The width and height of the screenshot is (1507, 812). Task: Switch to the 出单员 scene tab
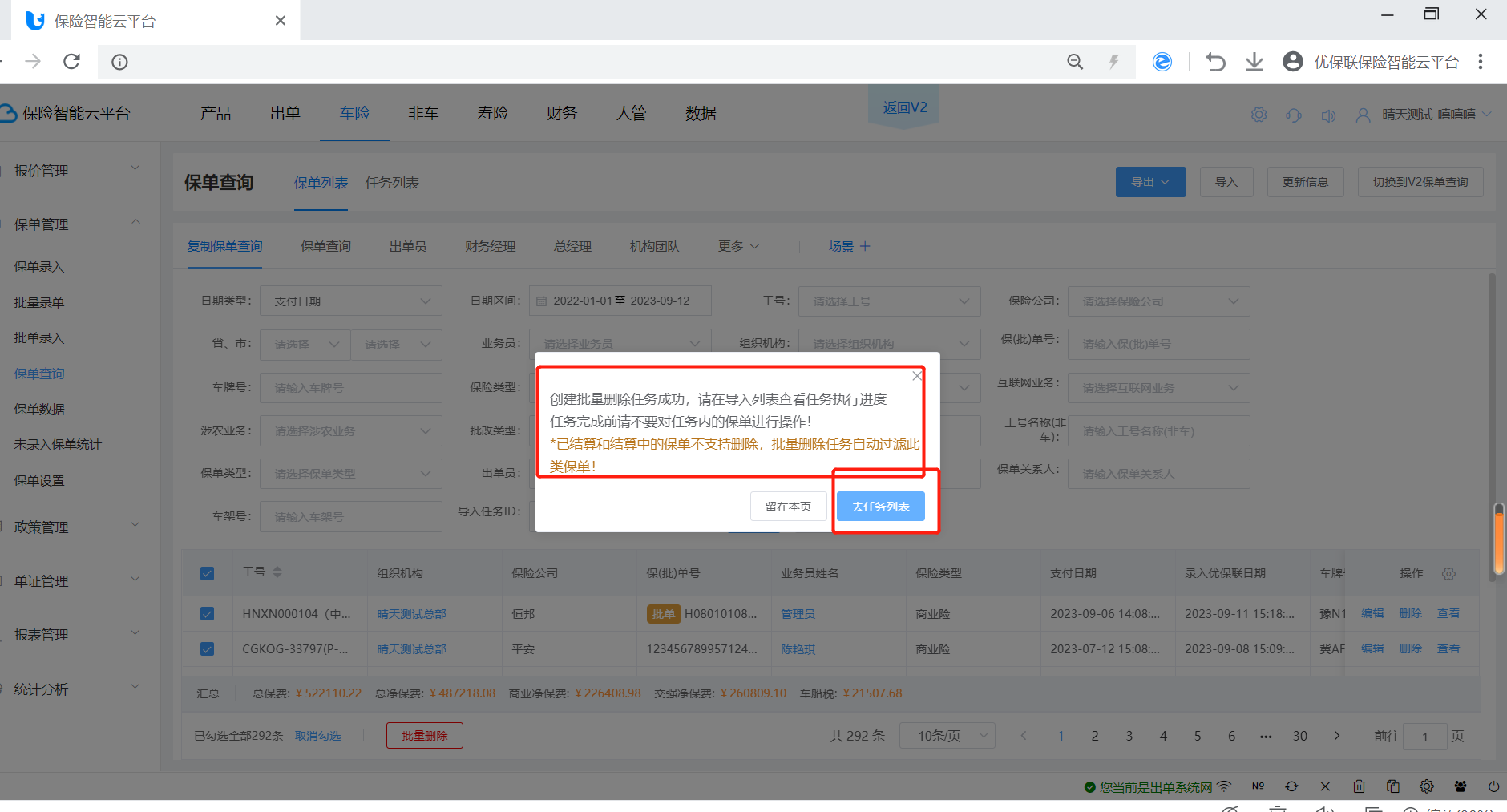[x=408, y=246]
